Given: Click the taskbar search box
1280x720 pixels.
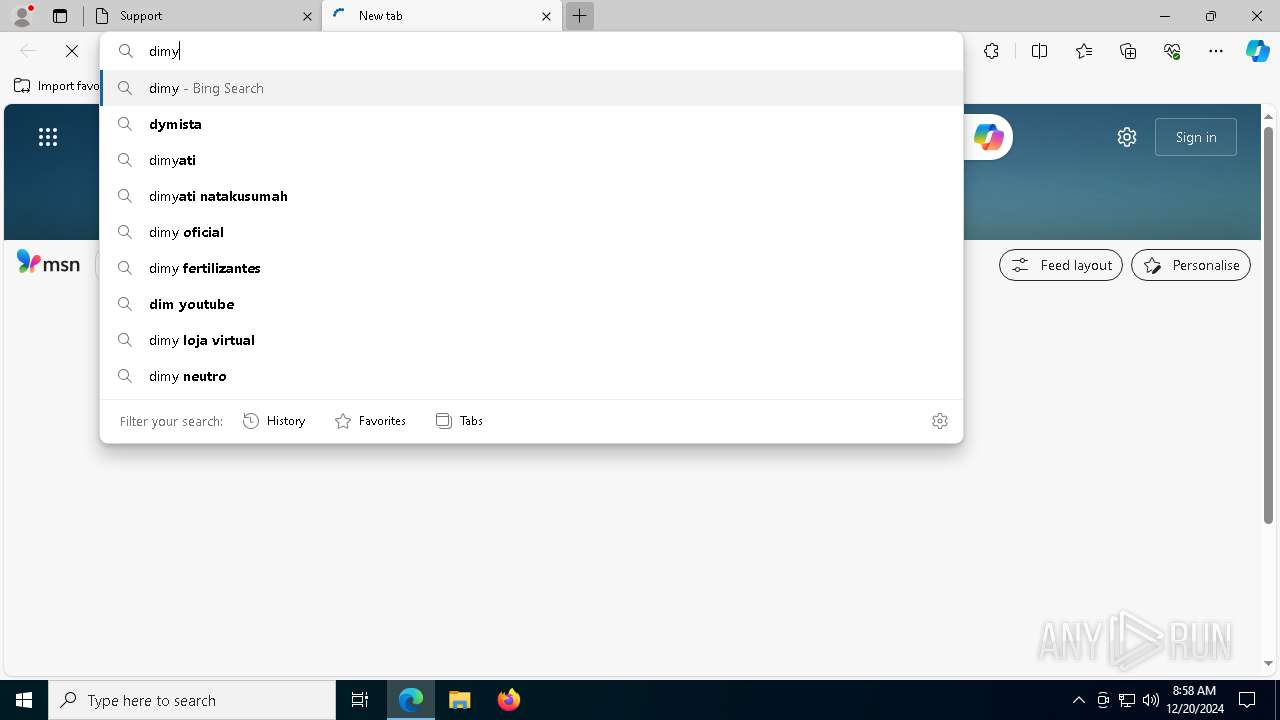Looking at the screenshot, I should 192,700.
